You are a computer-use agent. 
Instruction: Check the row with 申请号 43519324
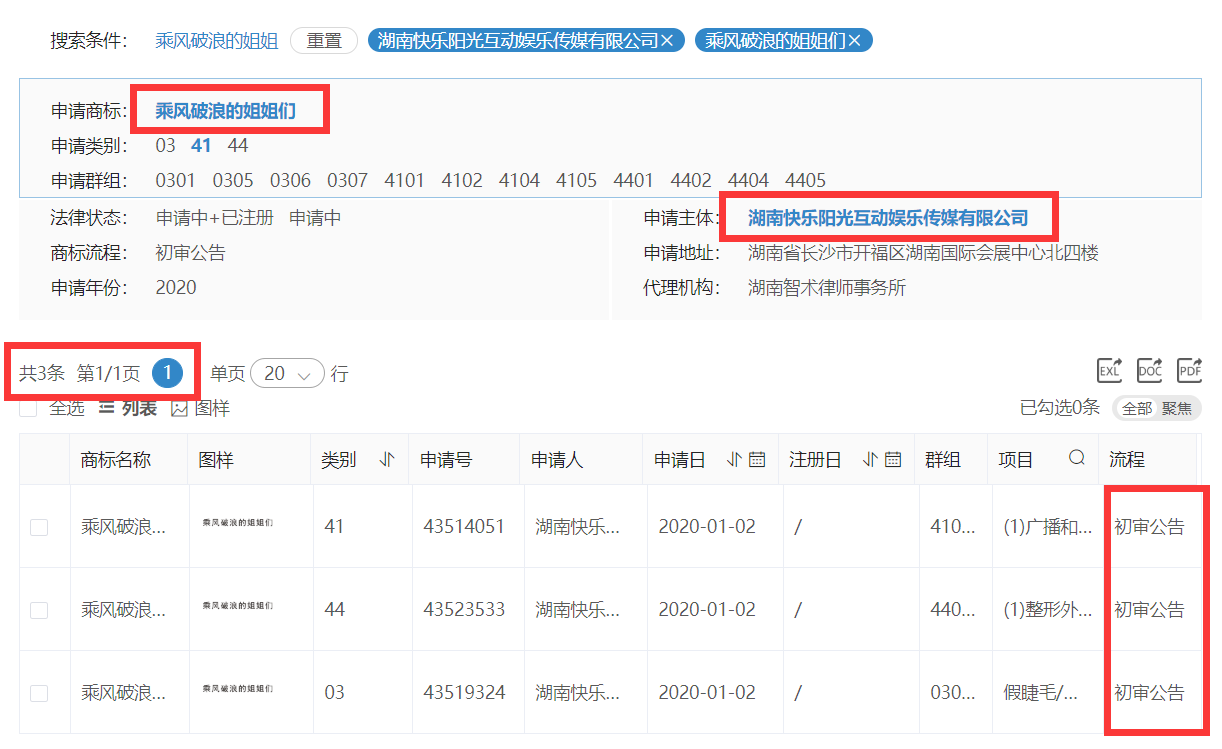point(39,693)
